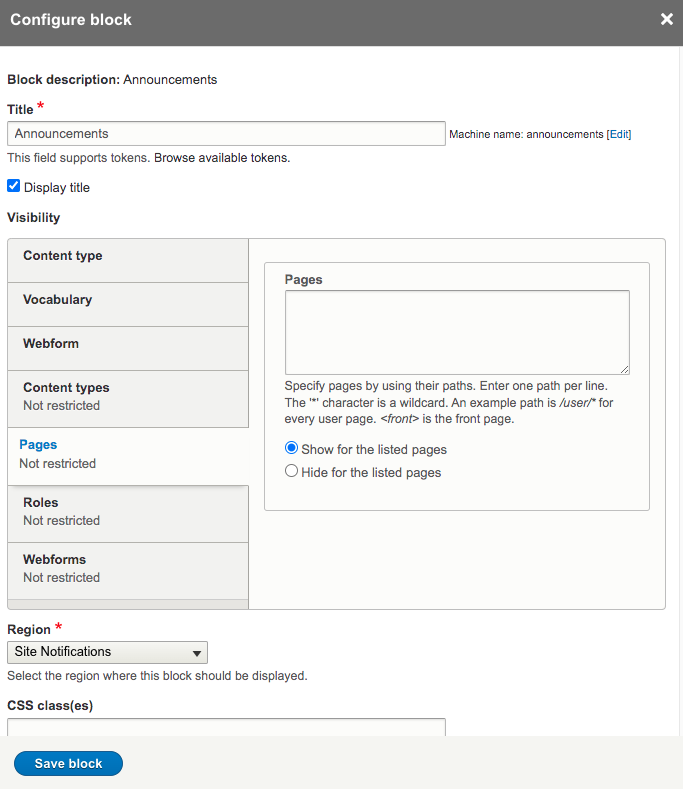Edit the machine name

coord(619,134)
